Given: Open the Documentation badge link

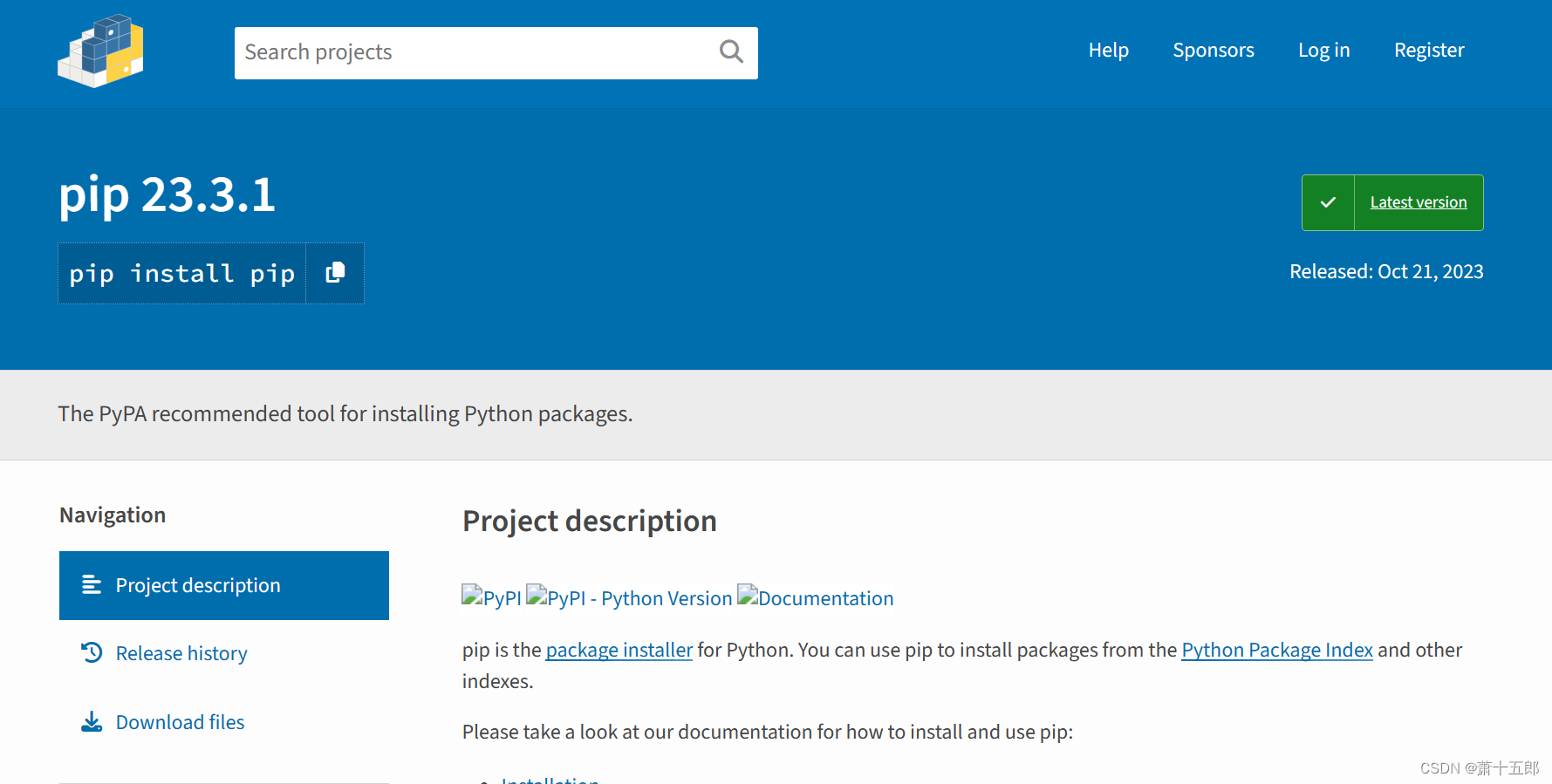Looking at the screenshot, I should click(x=816, y=597).
